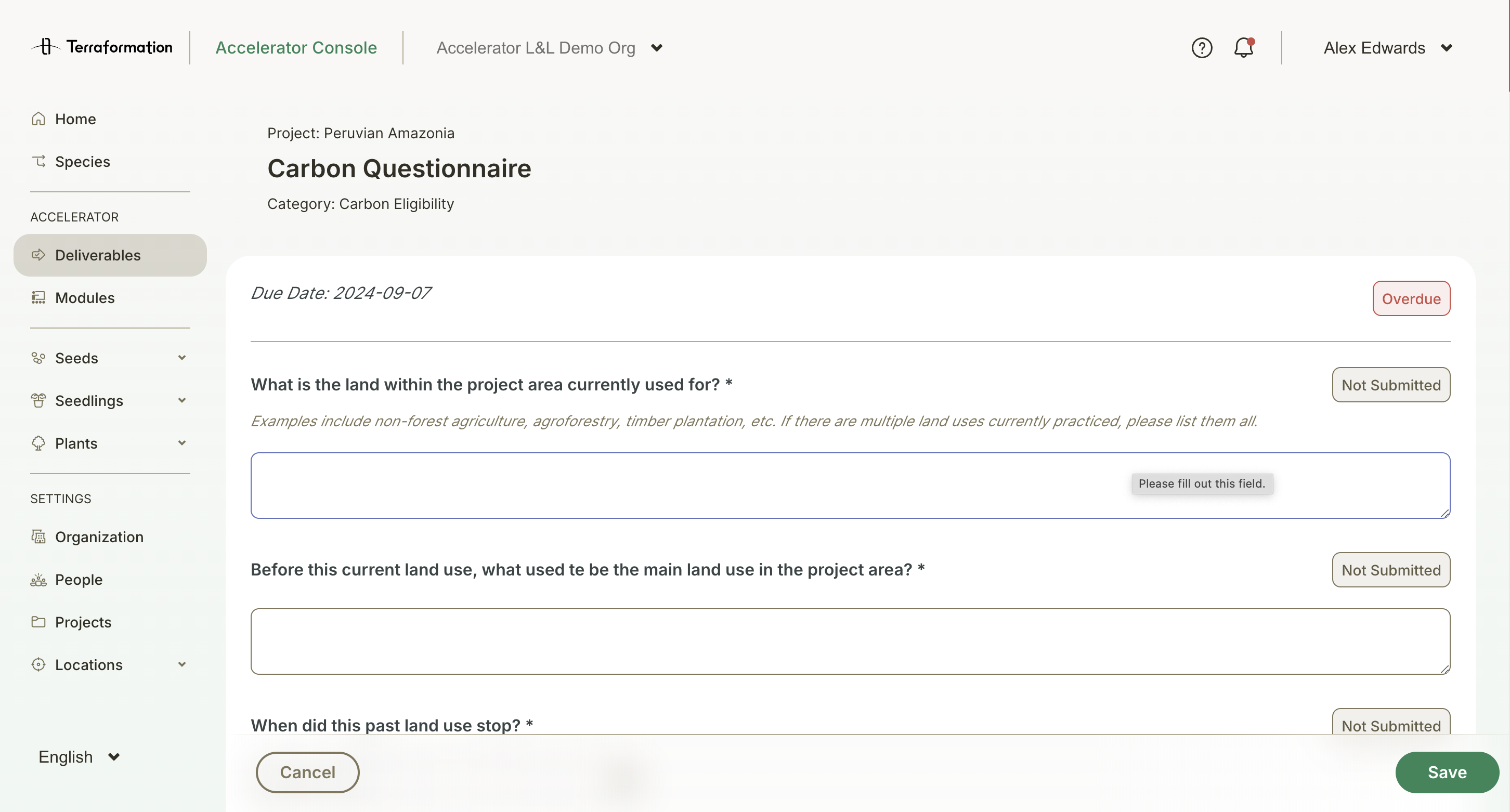
Task: Click the Locations target icon
Action: (x=38, y=664)
